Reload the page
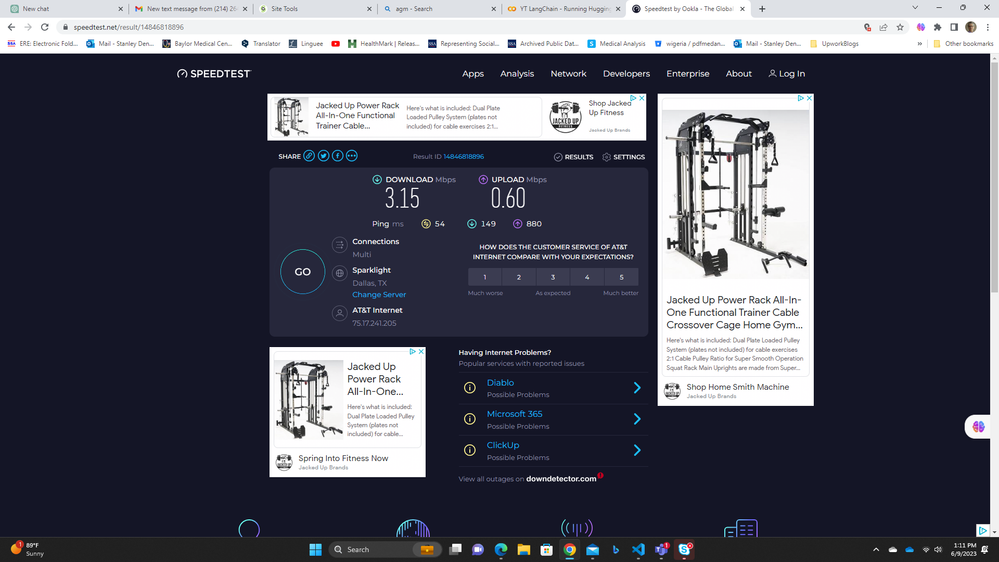The width and height of the screenshot is (999, 562). pyautogui.click(x=45, y=27)
